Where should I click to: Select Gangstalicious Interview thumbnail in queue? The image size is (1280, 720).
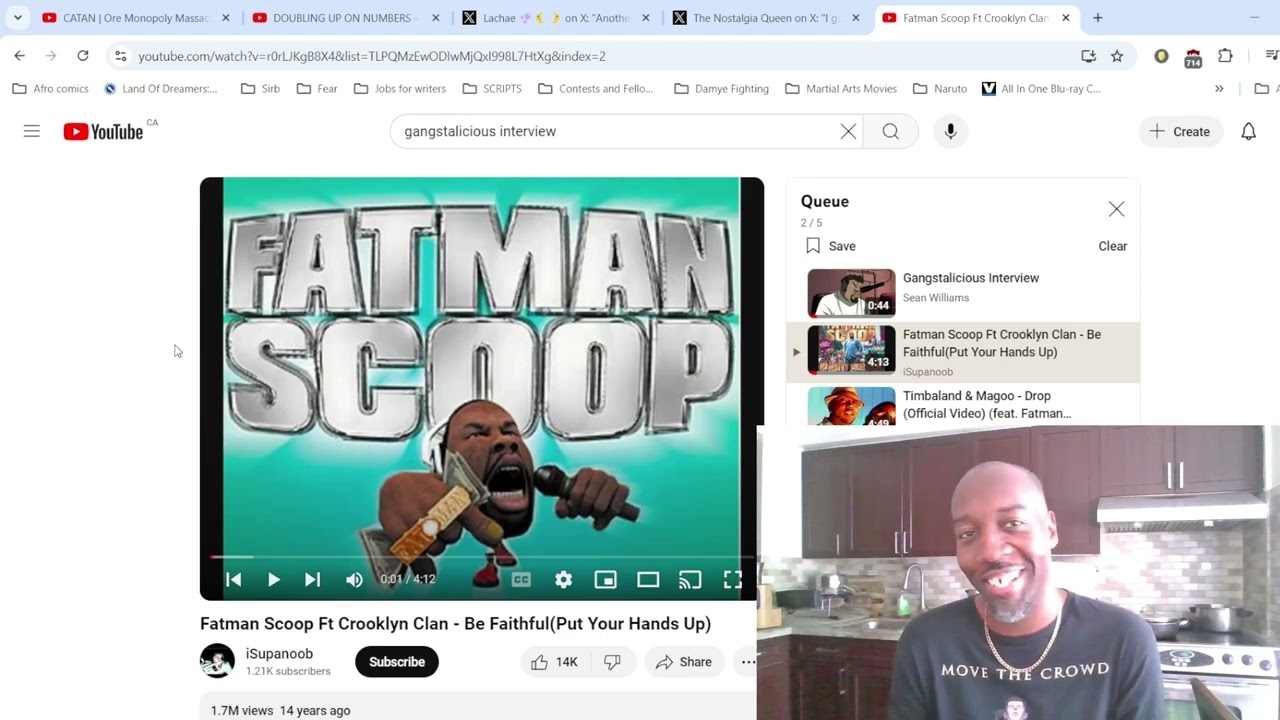(851, 292)
